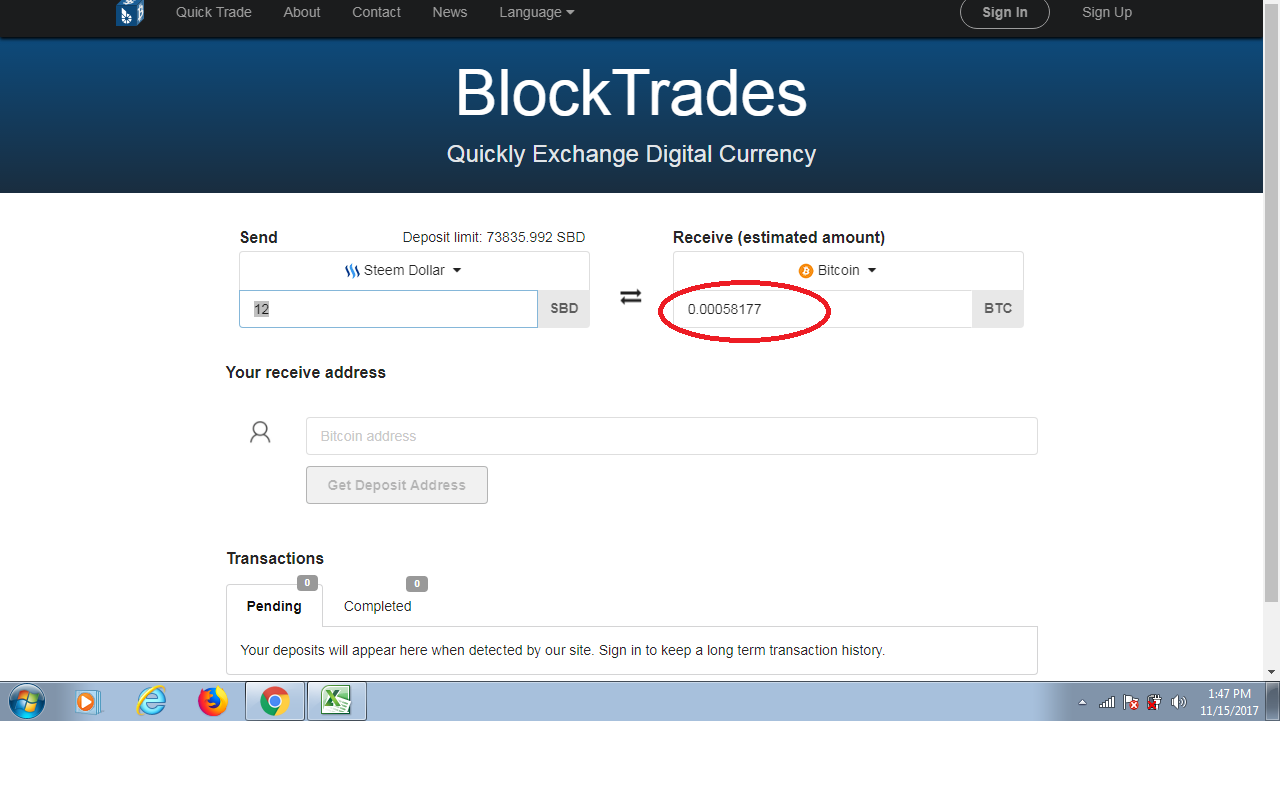Screen dimensions: 1280x800
Task: Open Internet Explorer from taskbar
Action: point(151,701)
